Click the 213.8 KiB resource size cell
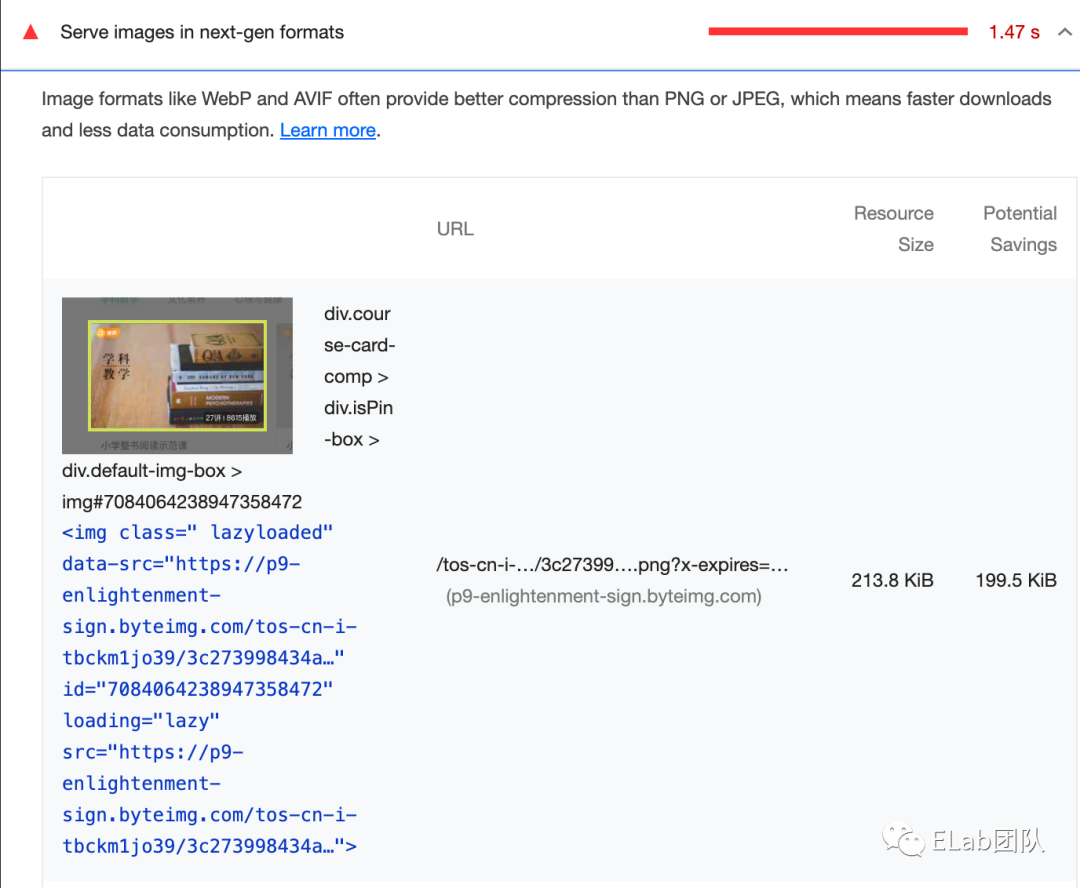Viewport: 1080px width, 888px height. point(892,580)
